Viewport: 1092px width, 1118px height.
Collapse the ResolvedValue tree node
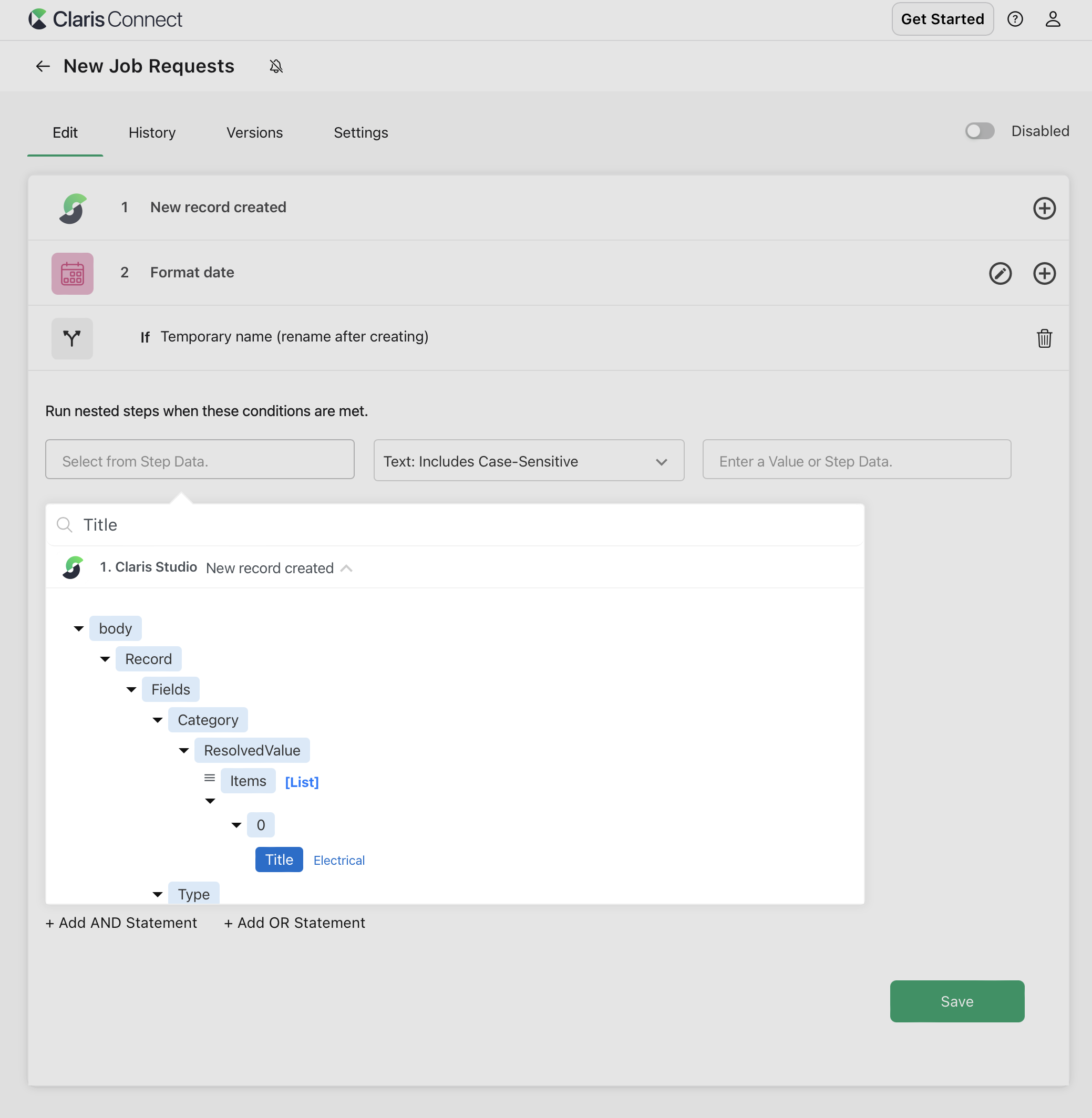pos(183,750)
